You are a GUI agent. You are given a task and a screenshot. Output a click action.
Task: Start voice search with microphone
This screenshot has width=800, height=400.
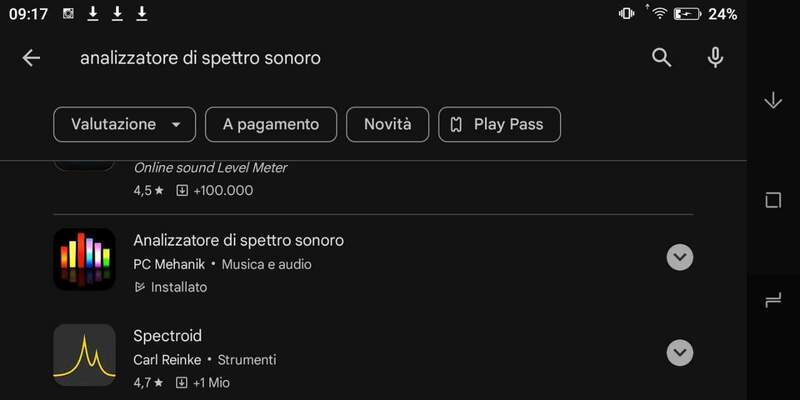coord(715,58)
